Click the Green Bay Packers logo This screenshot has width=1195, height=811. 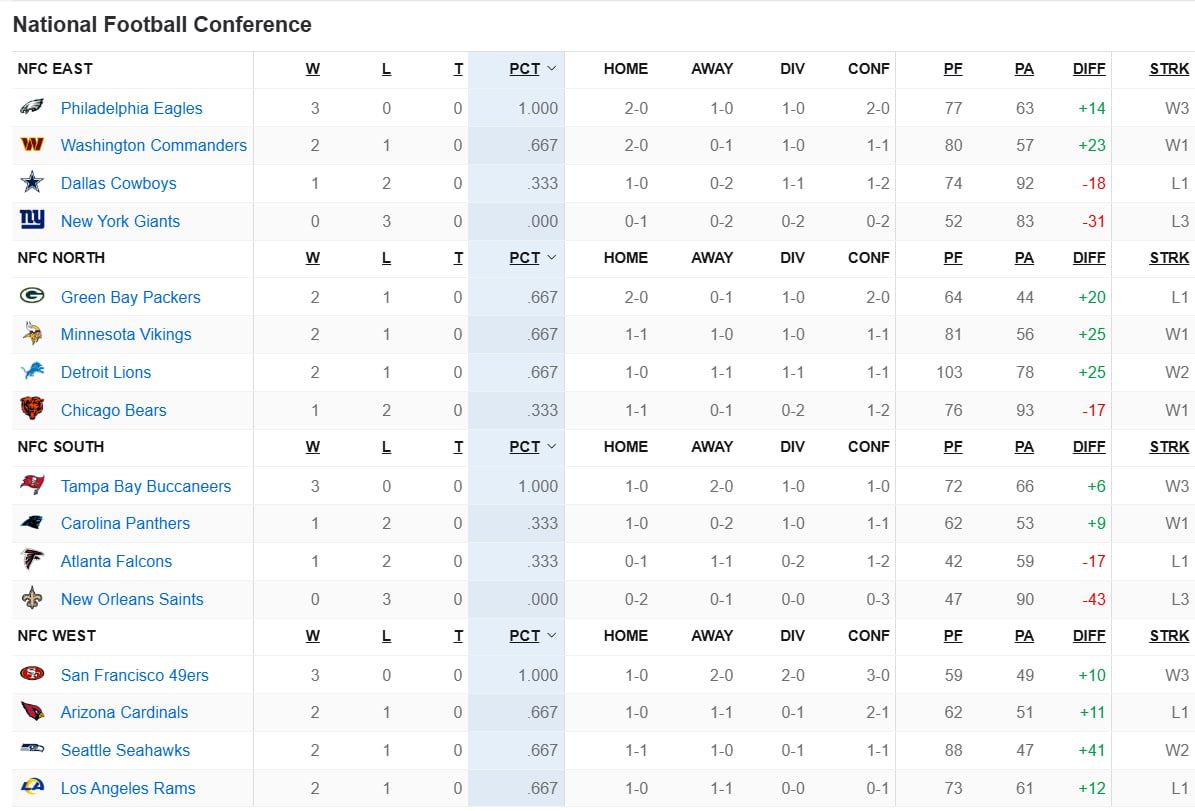32,296
